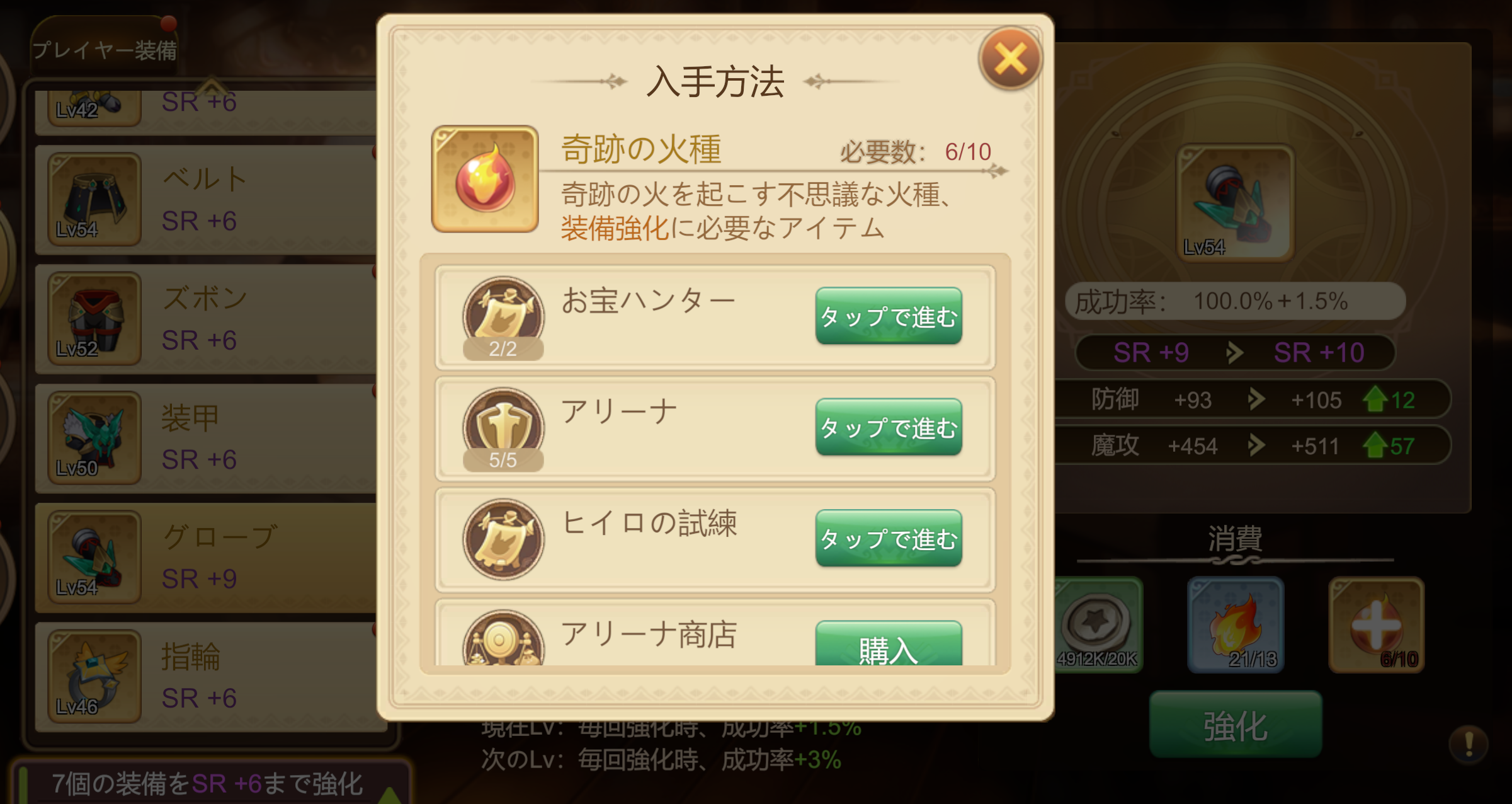Tap the plus 6/10 火種 slot
The height and width of the screenshot is (804, 1512).
tap(1376, 625)
